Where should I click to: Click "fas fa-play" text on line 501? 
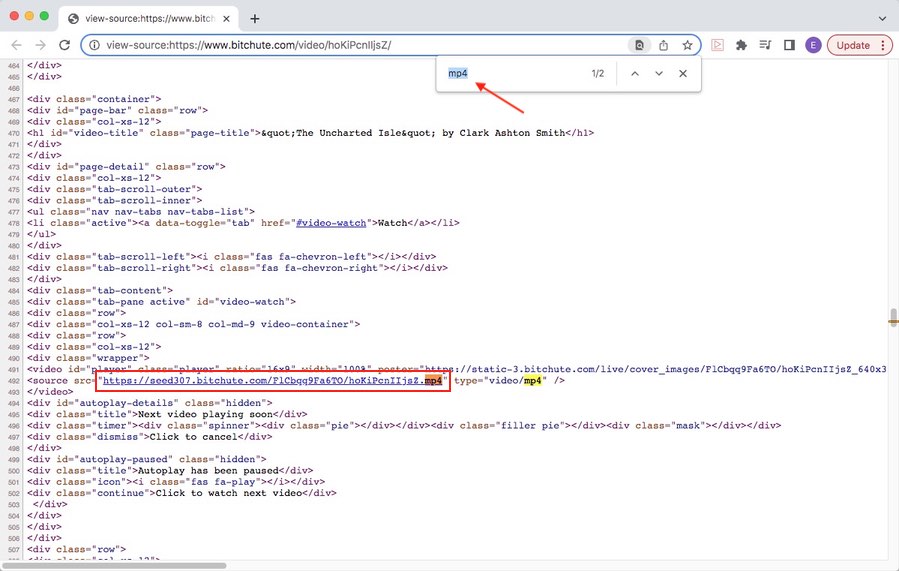coord(223,482)
